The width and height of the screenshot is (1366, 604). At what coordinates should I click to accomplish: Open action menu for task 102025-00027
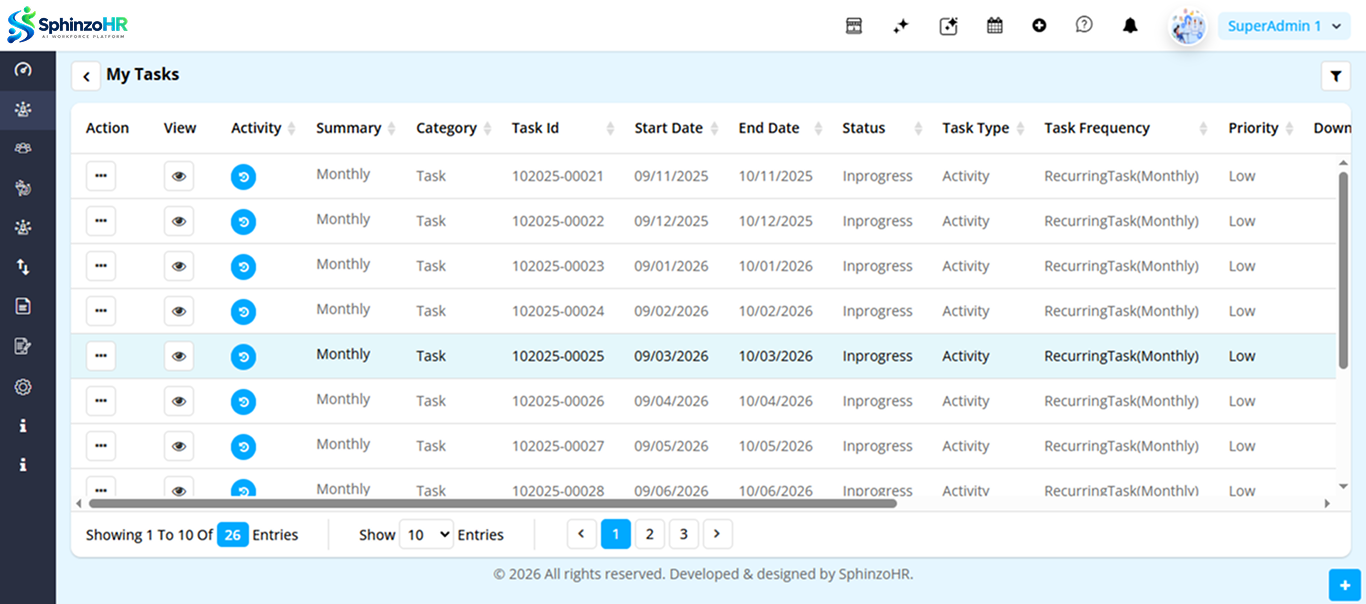[101, 446]
